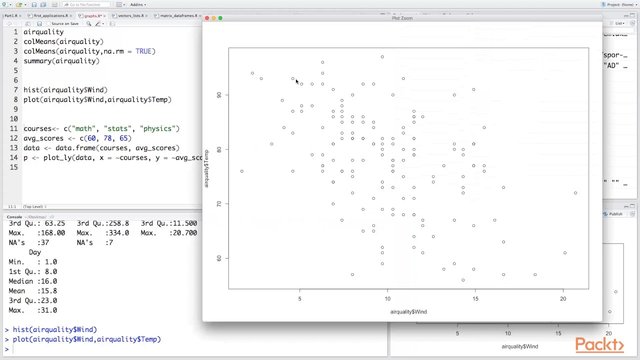Minimize the Plot Zoom window

(213, 18)
